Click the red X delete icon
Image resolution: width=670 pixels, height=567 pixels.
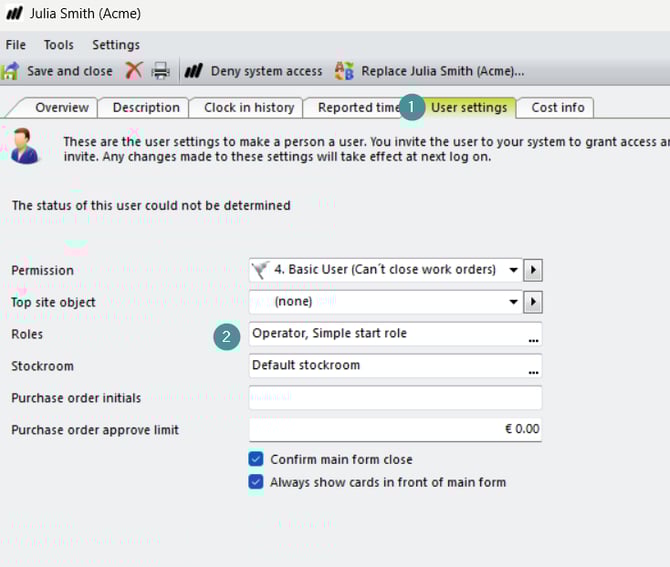click(134, 71)
